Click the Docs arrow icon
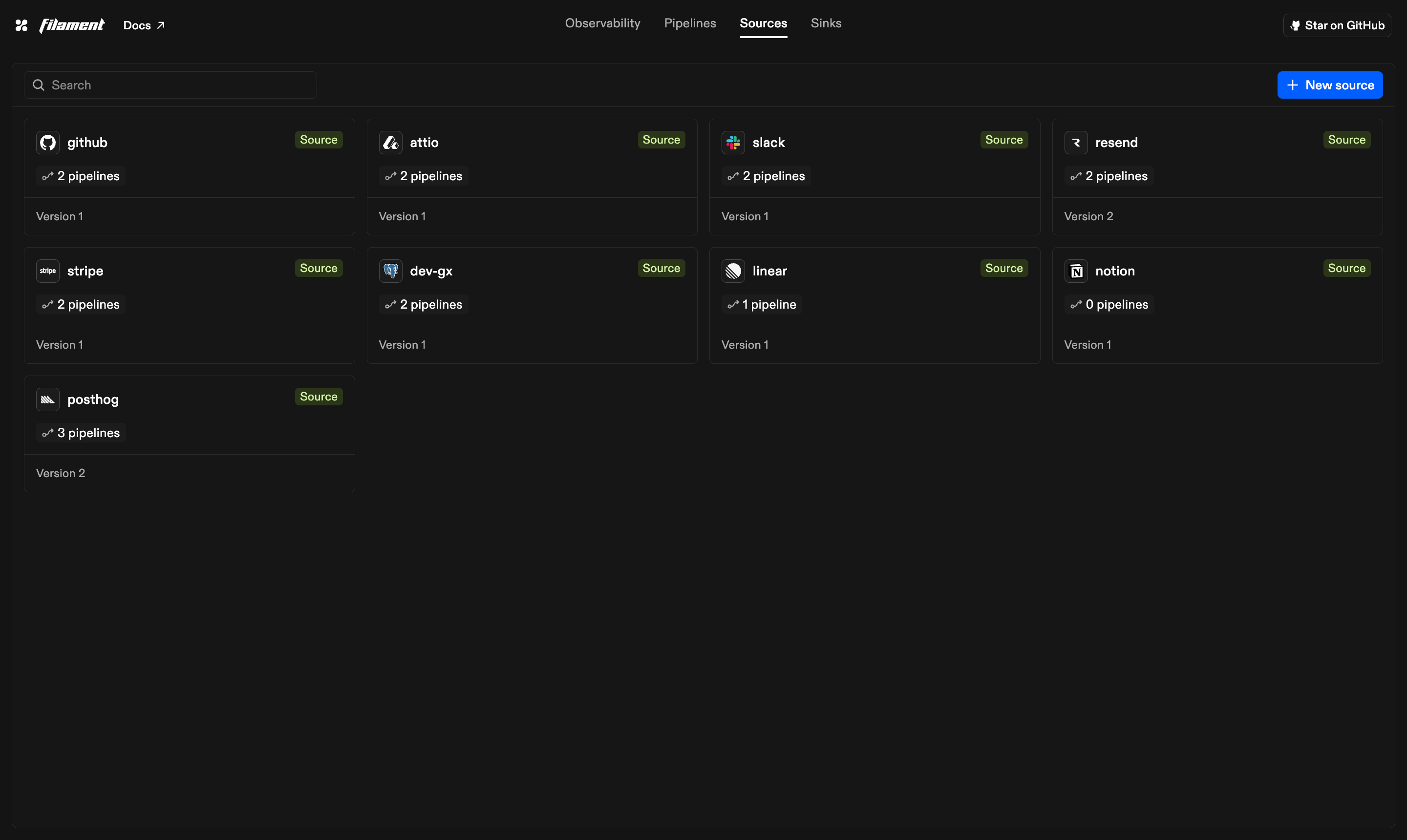The height and width of the screenshot is (840, 1407). (x=161, y=25)
